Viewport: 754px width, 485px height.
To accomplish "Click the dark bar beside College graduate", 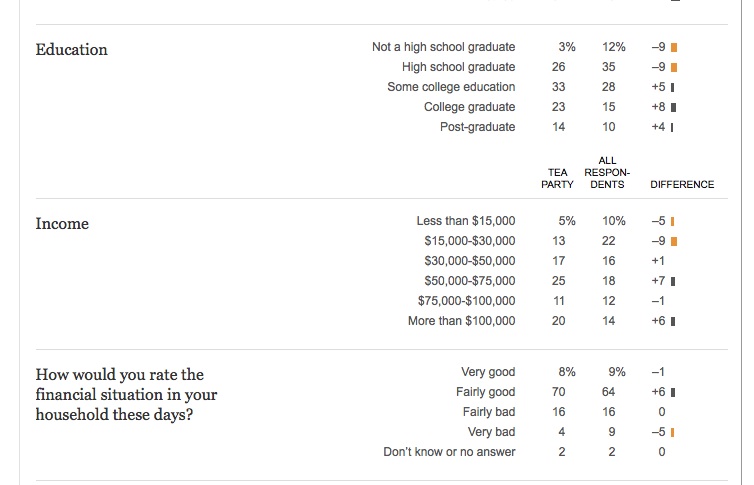I will coord(675,107).
